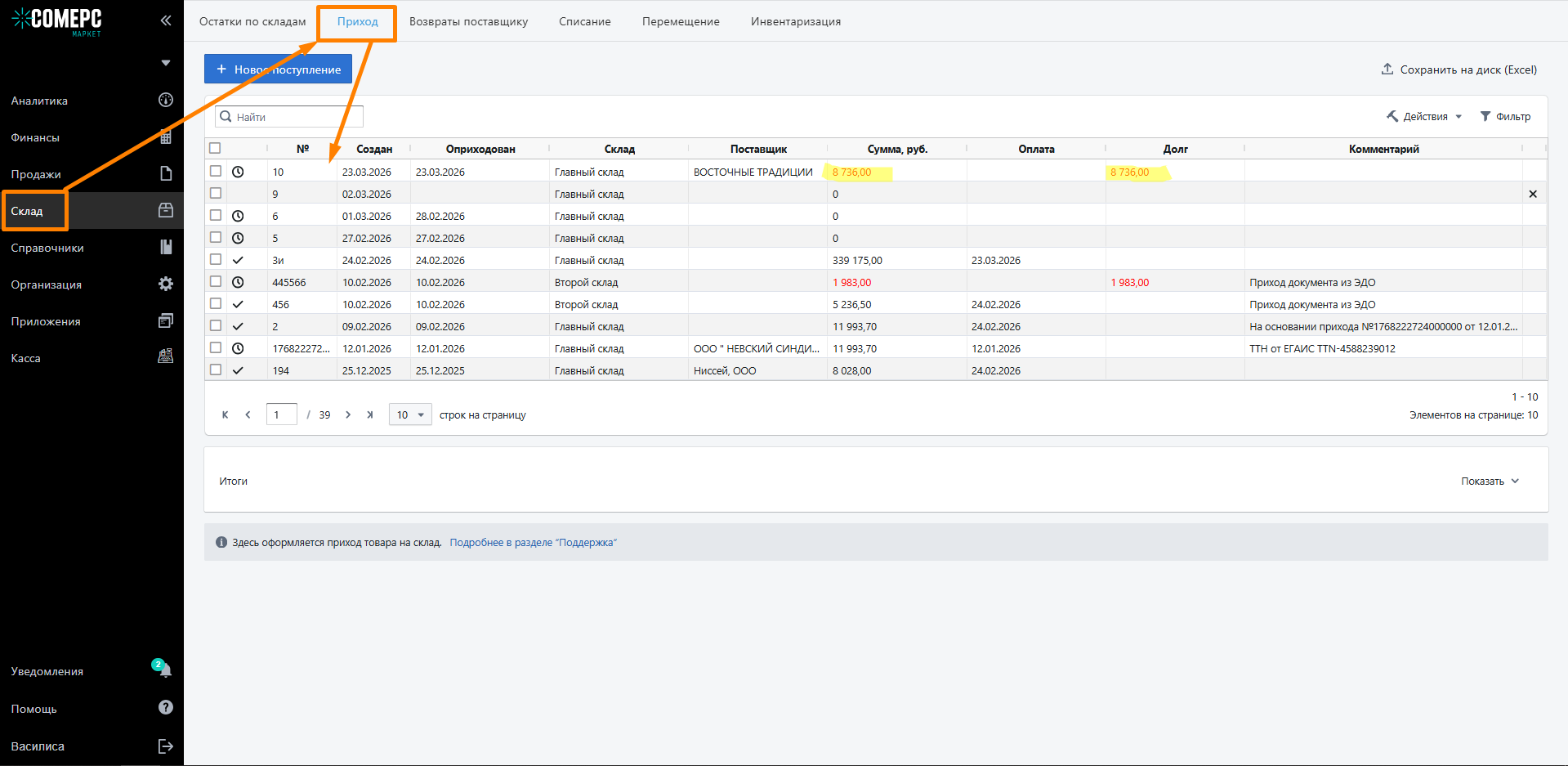Go to the last page of results
This screenshot has width=1568, height=766.
tap(370, 414)
